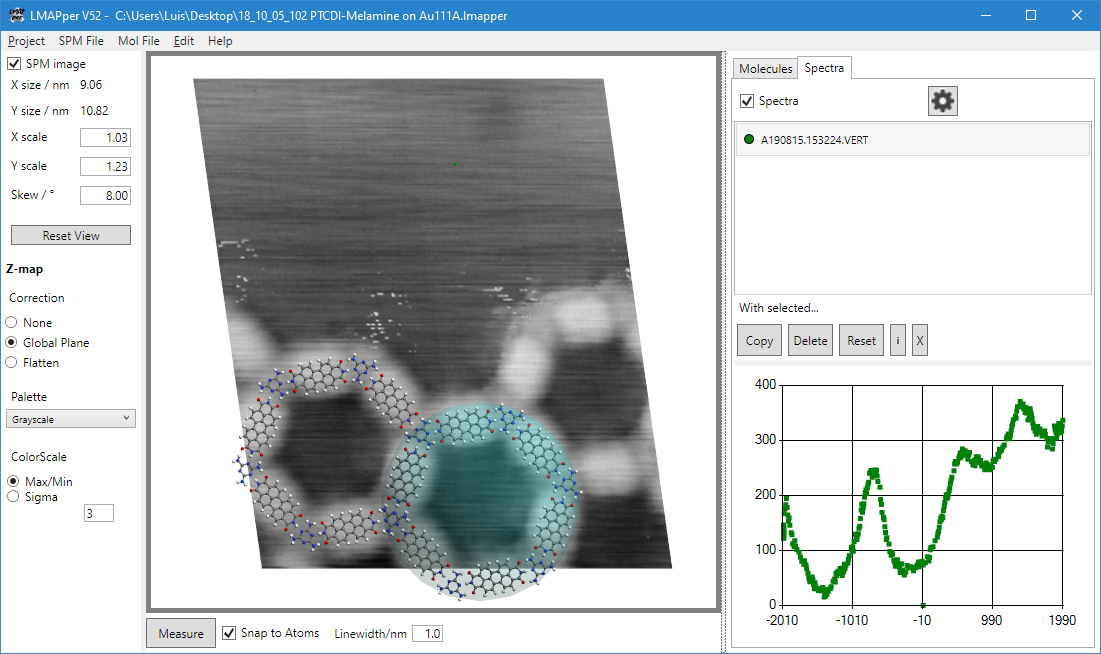Image resolution: width=1101 pixels, height=654 pixels.
Task: Click the Measure button
Action: coord(180,633)
